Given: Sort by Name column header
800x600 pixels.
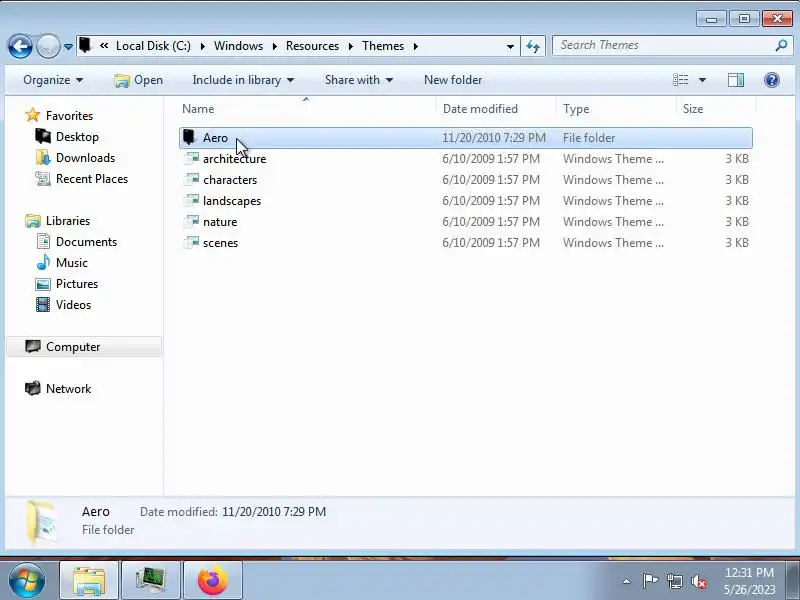Looking at the screenshot, I should 307,109.
